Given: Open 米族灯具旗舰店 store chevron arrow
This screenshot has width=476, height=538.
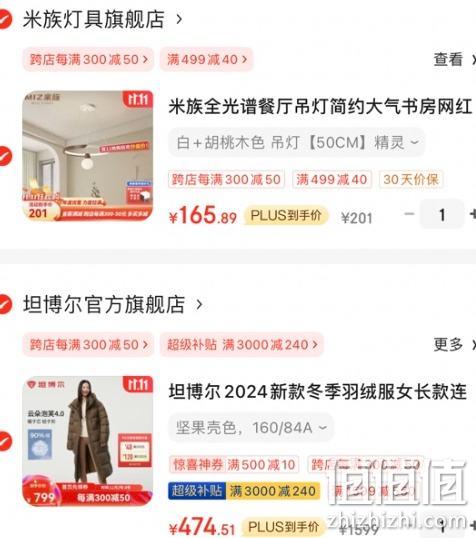Looking at the screenshot, I should (x=179, y=19).
